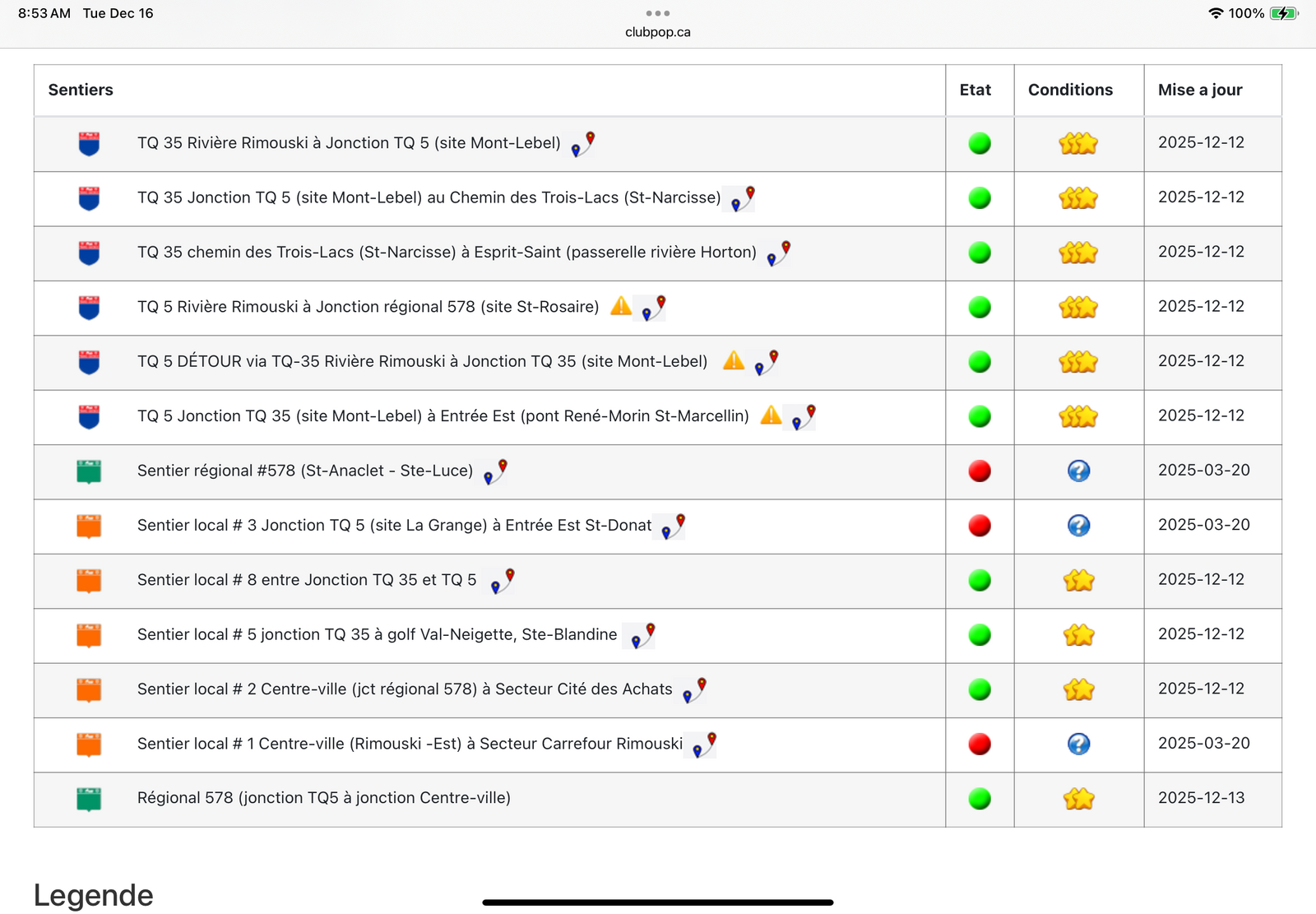Tap battery indicator in status bar
This screenshot has width=1316, height=914.
pos(1282,13)
